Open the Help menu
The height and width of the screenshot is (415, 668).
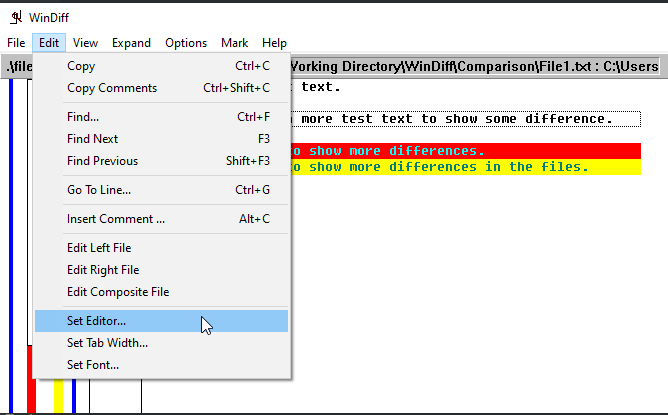click(x=274, y=43)
